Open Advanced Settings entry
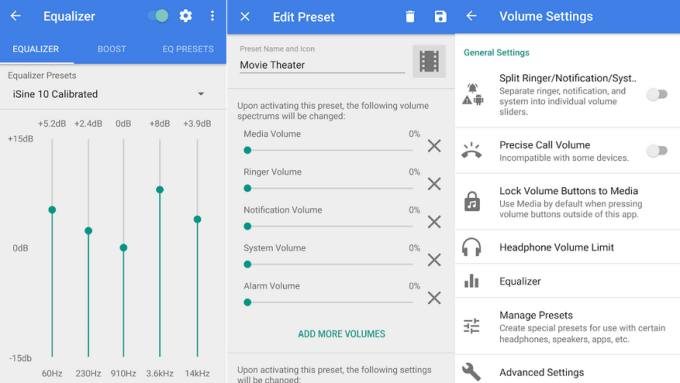680x383 pixels. (568, 372)
